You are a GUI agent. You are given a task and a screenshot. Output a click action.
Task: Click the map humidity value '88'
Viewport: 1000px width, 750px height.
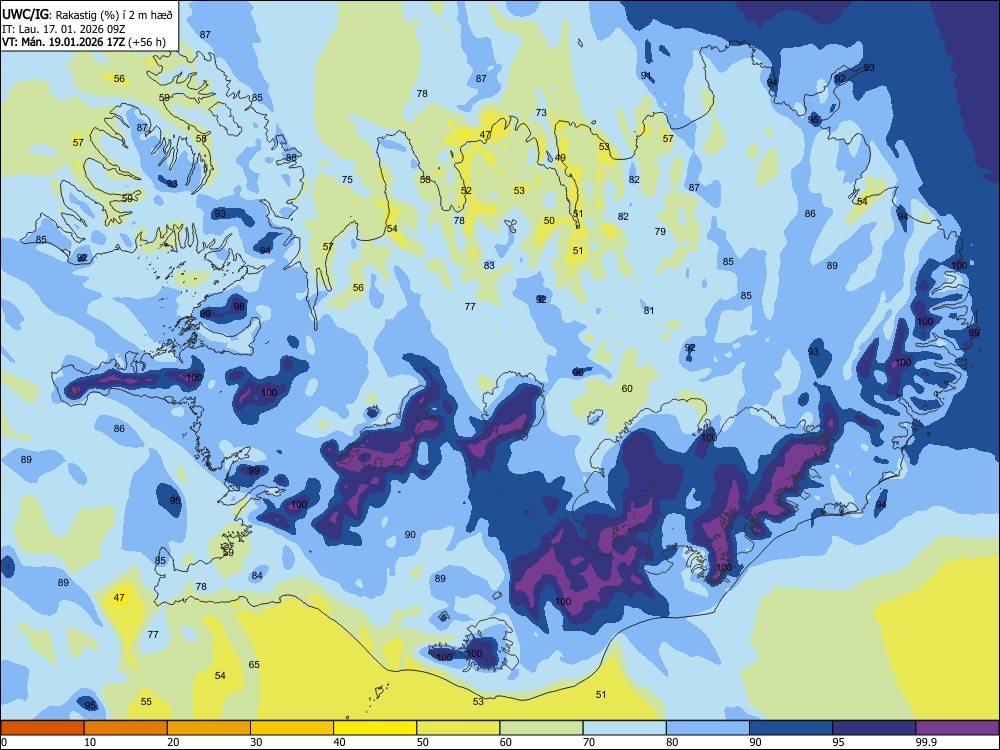pyautogui.click(x=291, y=158)
